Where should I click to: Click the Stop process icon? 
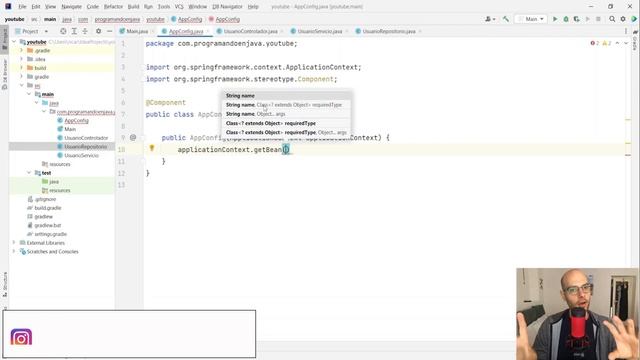coord(598,19)
